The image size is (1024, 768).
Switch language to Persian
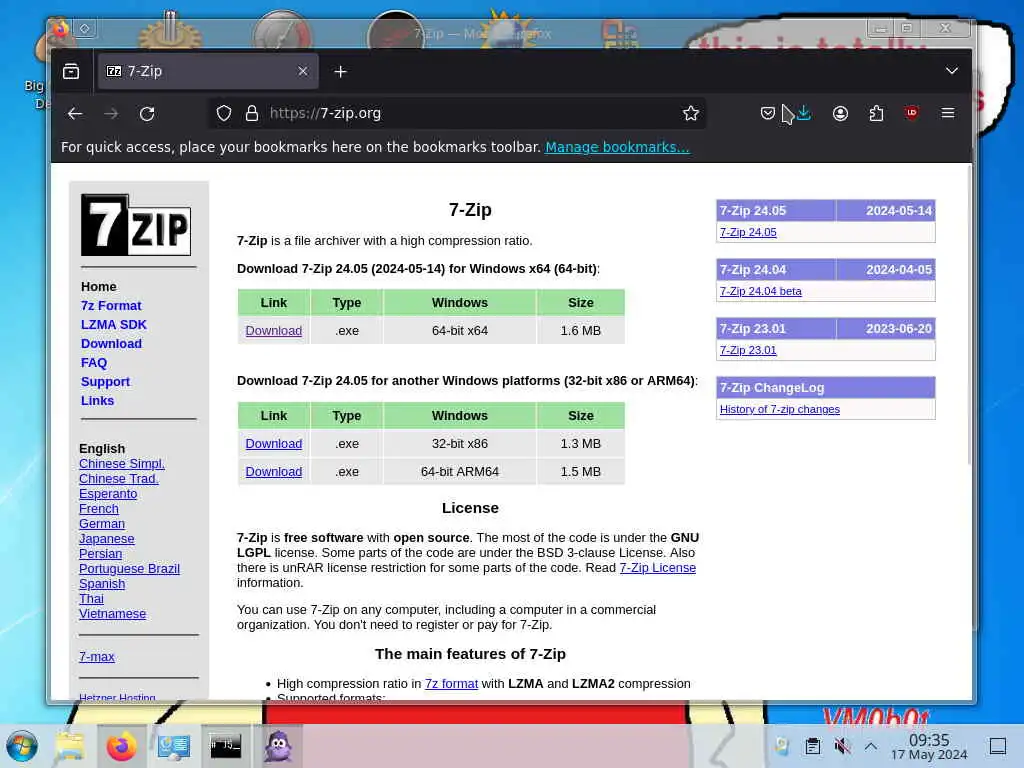click(x=101, y=554)
